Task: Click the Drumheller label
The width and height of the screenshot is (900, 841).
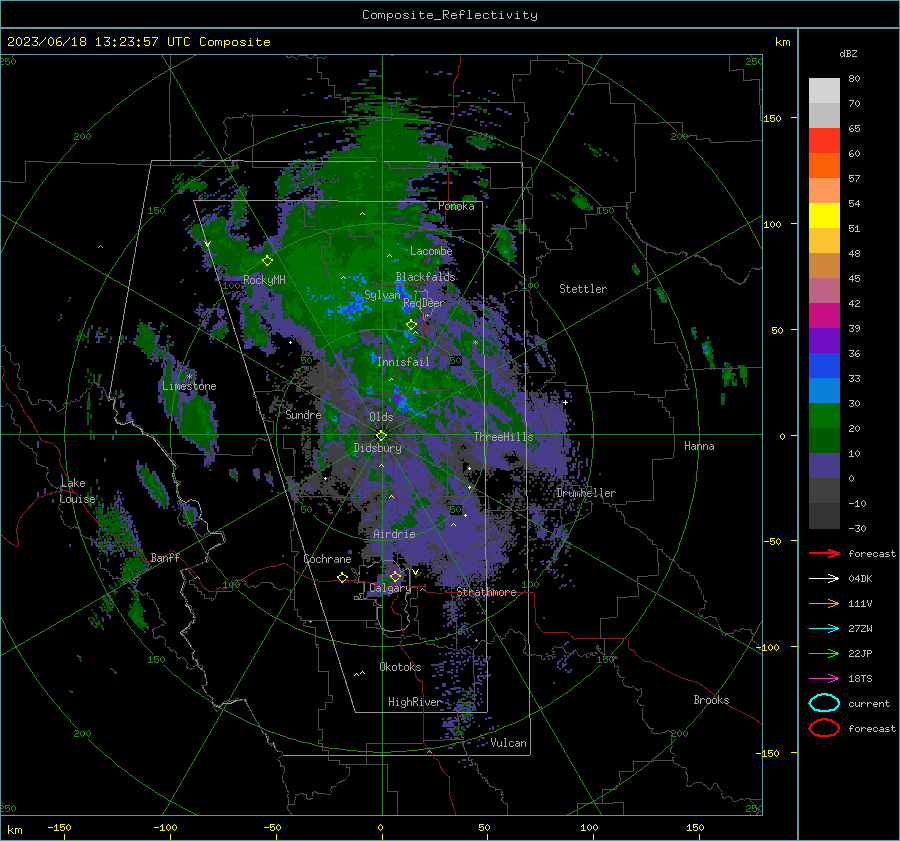Action: 586,493
